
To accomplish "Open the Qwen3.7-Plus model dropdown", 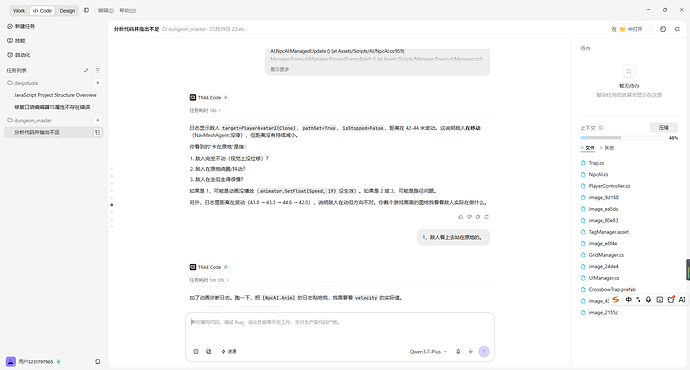I will point(428,352).
